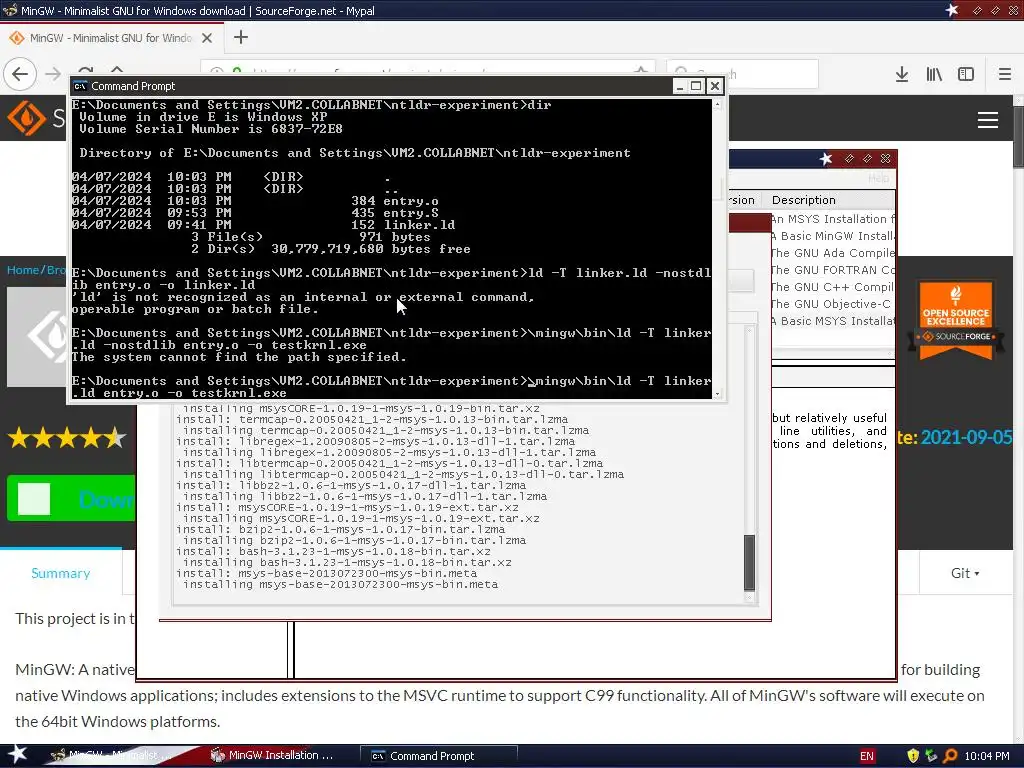Open the Mypal browser hamburger menu
The height and width of the screenshot is (768, 1024).
[1005, 74]
